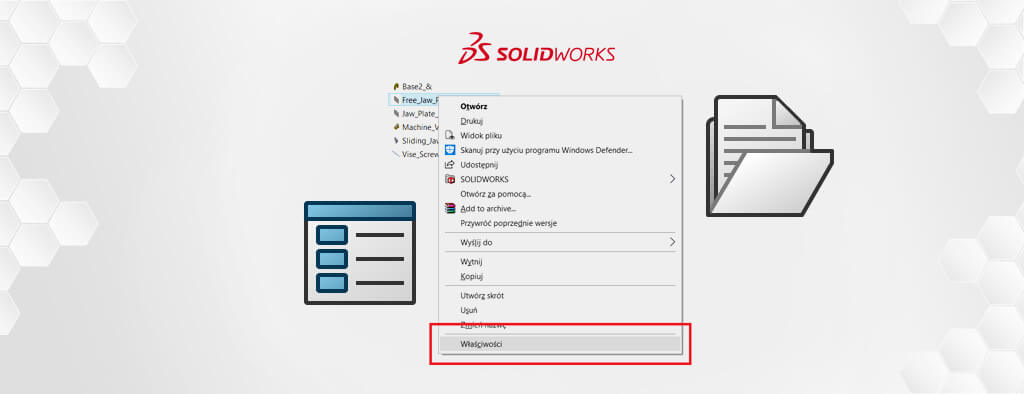Click the Udostępnij share icon
1024x394 pixels.
pos(449,165)
